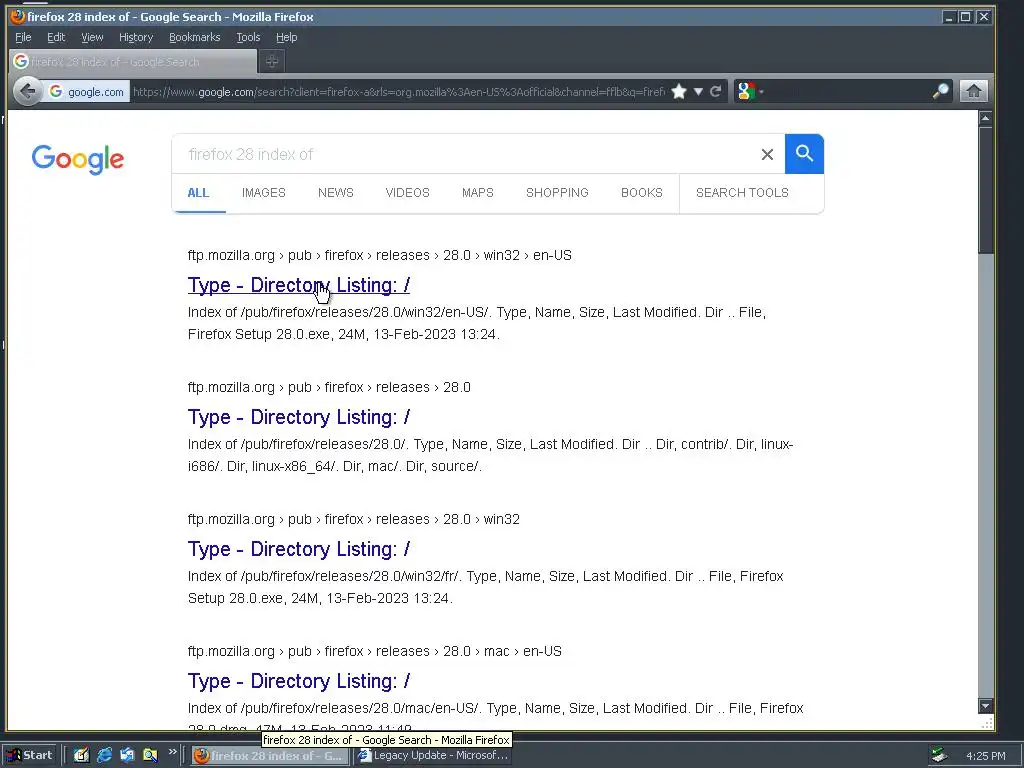Image resolution: width=1024 pixels, height=768 pixels.
Task: Click in the Google search query field
Action: point(464,154)
